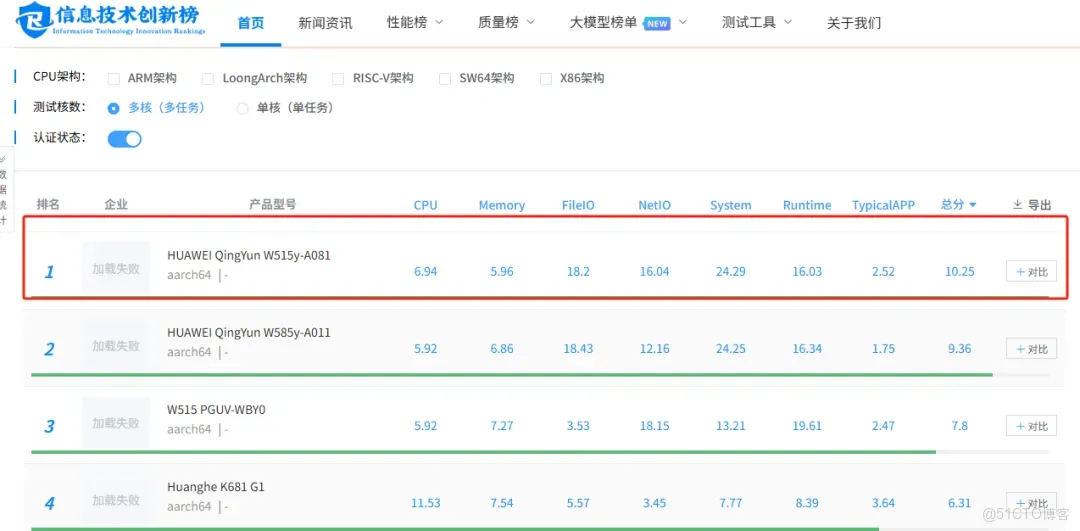
Task: Select 多核（多任务）radio button
Action: click(114, 108)
